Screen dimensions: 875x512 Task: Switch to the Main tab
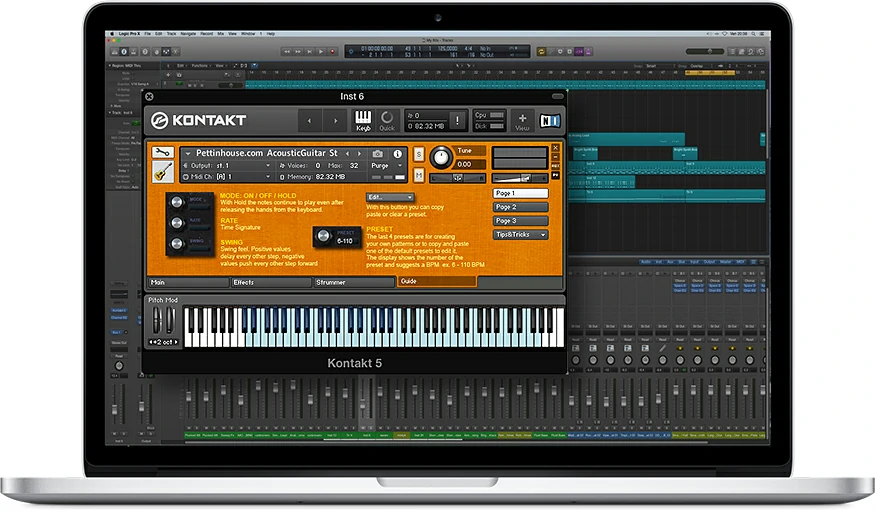(188, 282)
